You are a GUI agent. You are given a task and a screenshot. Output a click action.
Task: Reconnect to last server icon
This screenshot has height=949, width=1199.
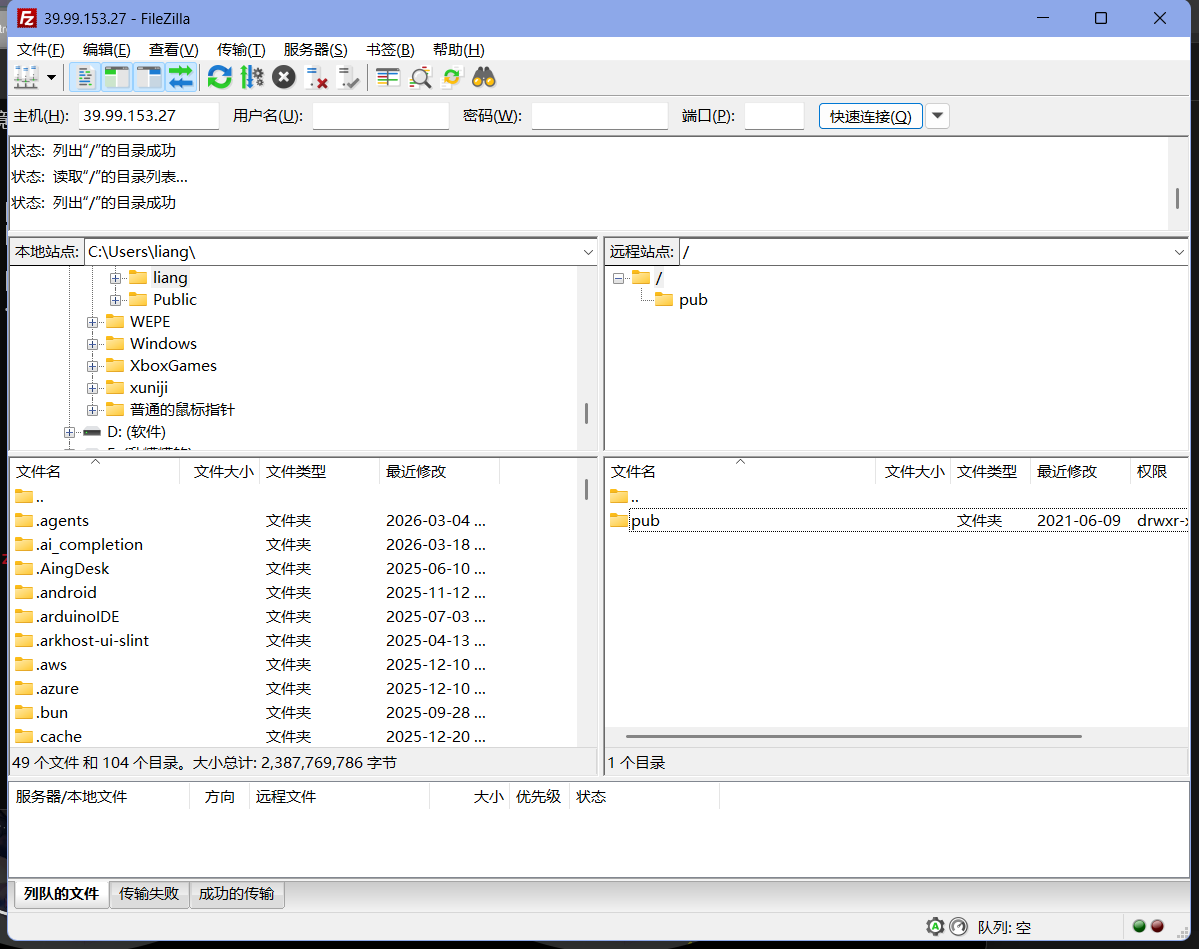(349, 77)
